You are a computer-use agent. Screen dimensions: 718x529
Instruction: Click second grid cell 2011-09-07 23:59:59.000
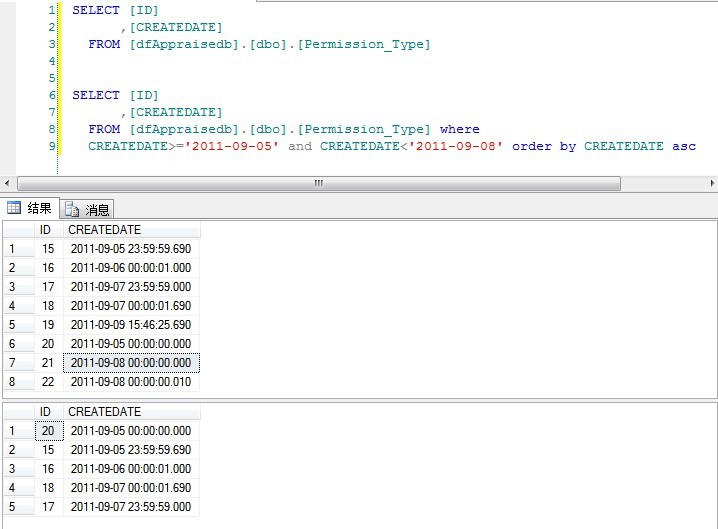pos(131,507)
